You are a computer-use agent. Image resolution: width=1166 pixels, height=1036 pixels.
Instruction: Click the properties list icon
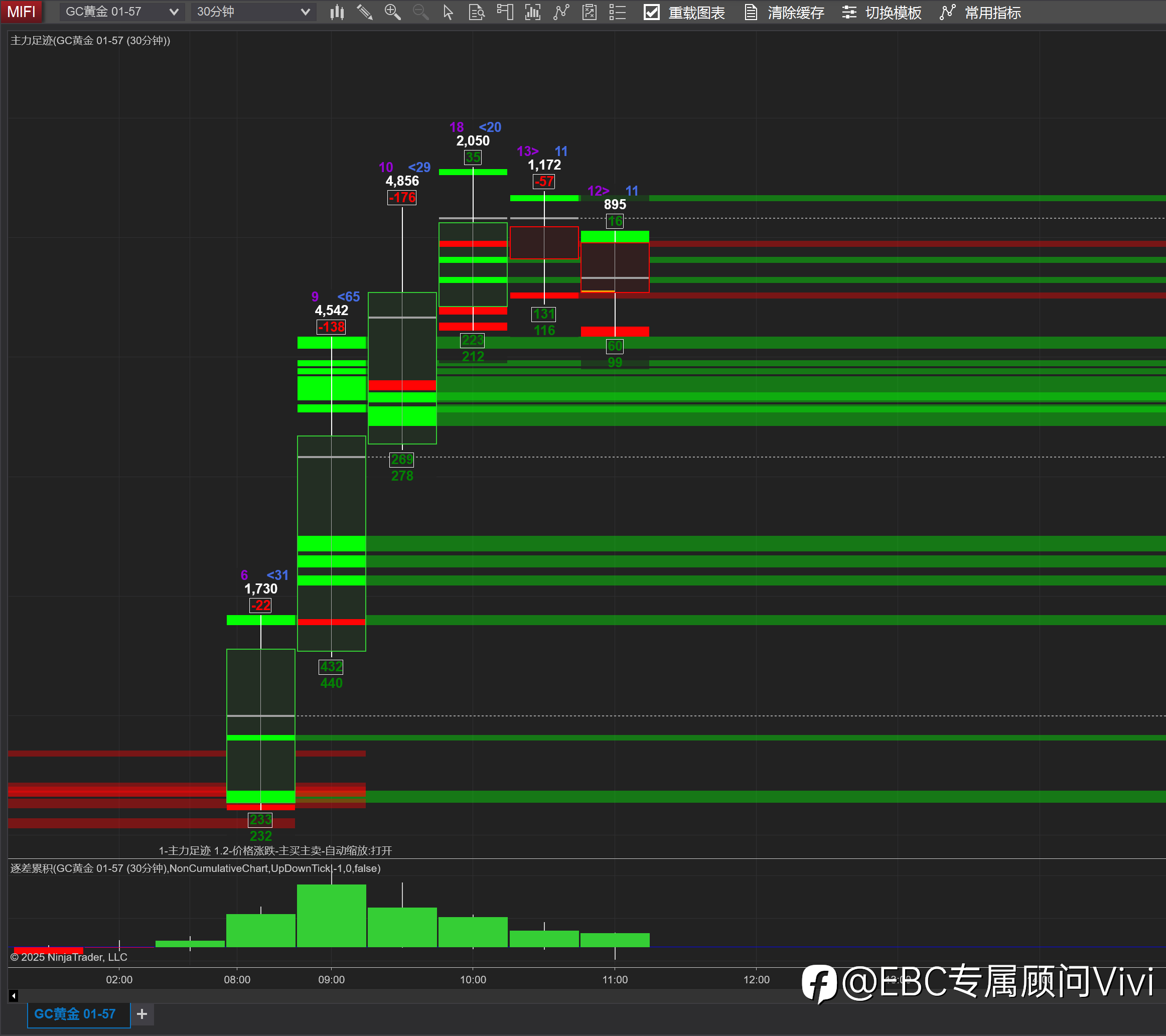617,12
